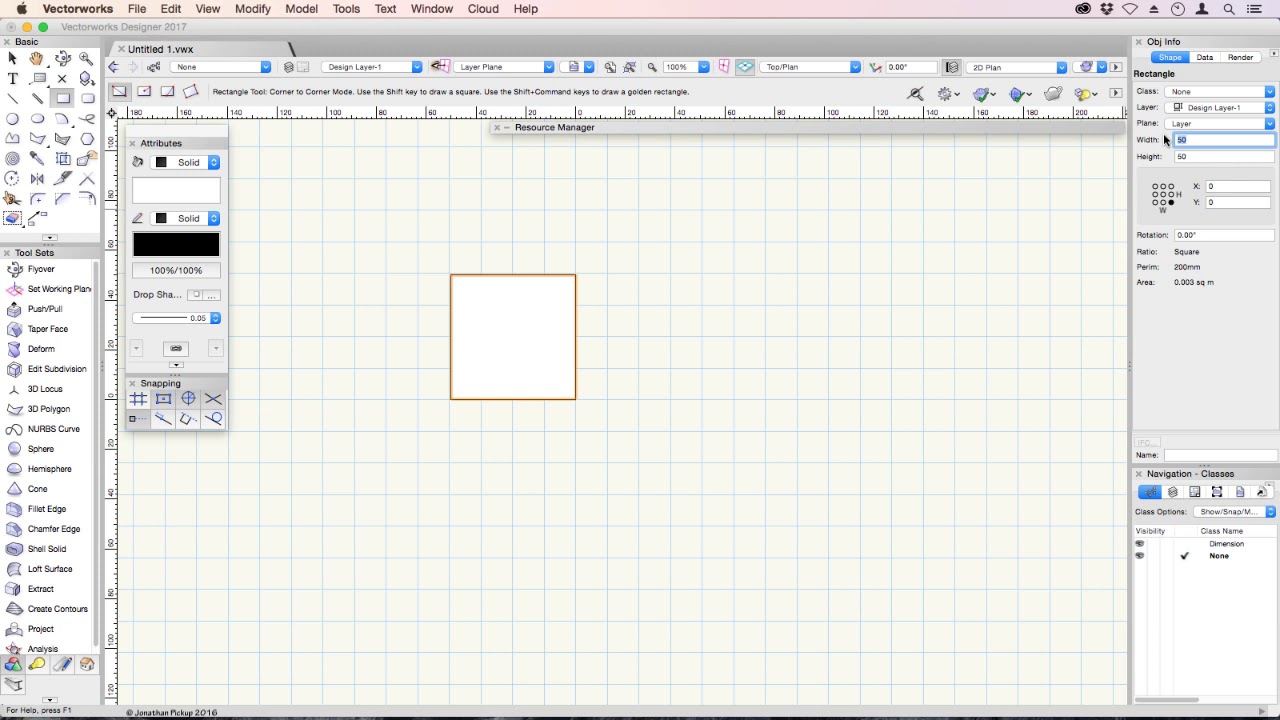Open the Top/Plan view dropdown
Screen dimensions: 1280x720
810,67
